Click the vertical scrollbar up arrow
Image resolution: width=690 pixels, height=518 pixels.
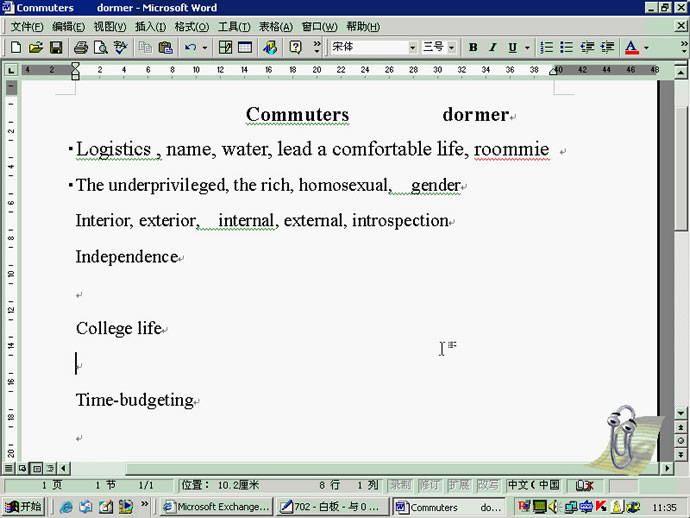pos(681,71)
